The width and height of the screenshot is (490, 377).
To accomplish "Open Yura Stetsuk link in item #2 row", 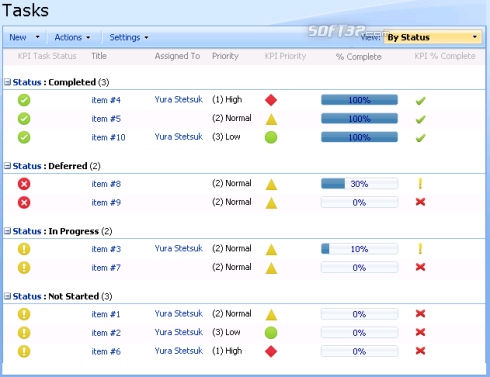I will click(x=179, y=332).
